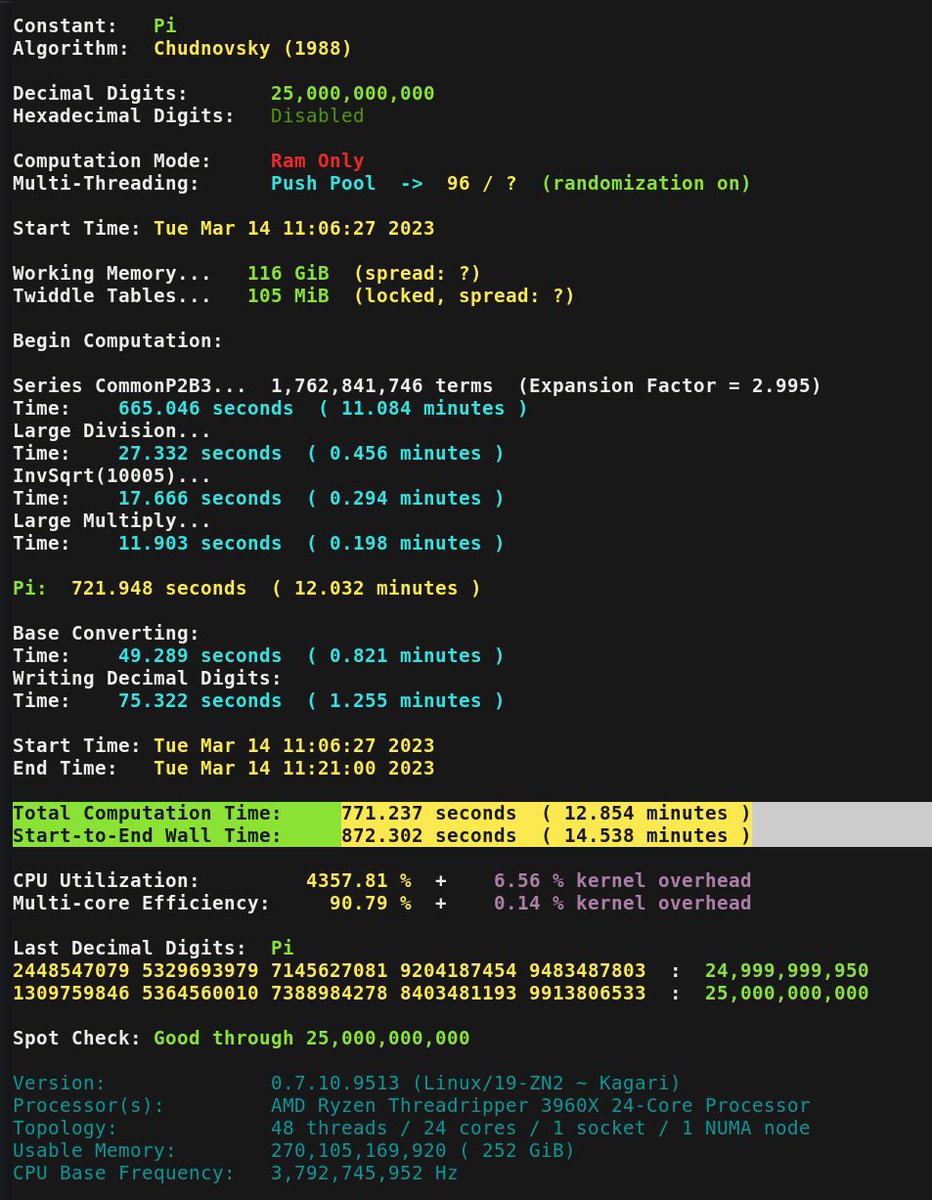The image size is (932, 1200).
Task: Click the digit group '9483487803'
Action: [x=587, y=970]
